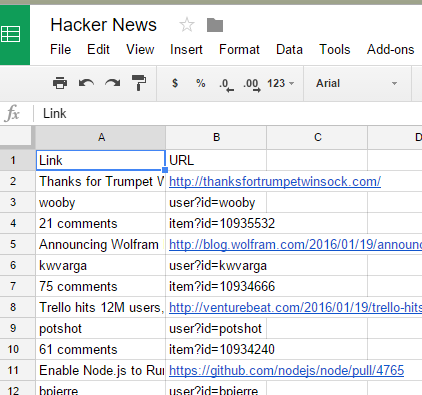The width and height of the screenshot is (422, 395).
Task: Open the 123 more formats dropdown
Action: point(281,83)
